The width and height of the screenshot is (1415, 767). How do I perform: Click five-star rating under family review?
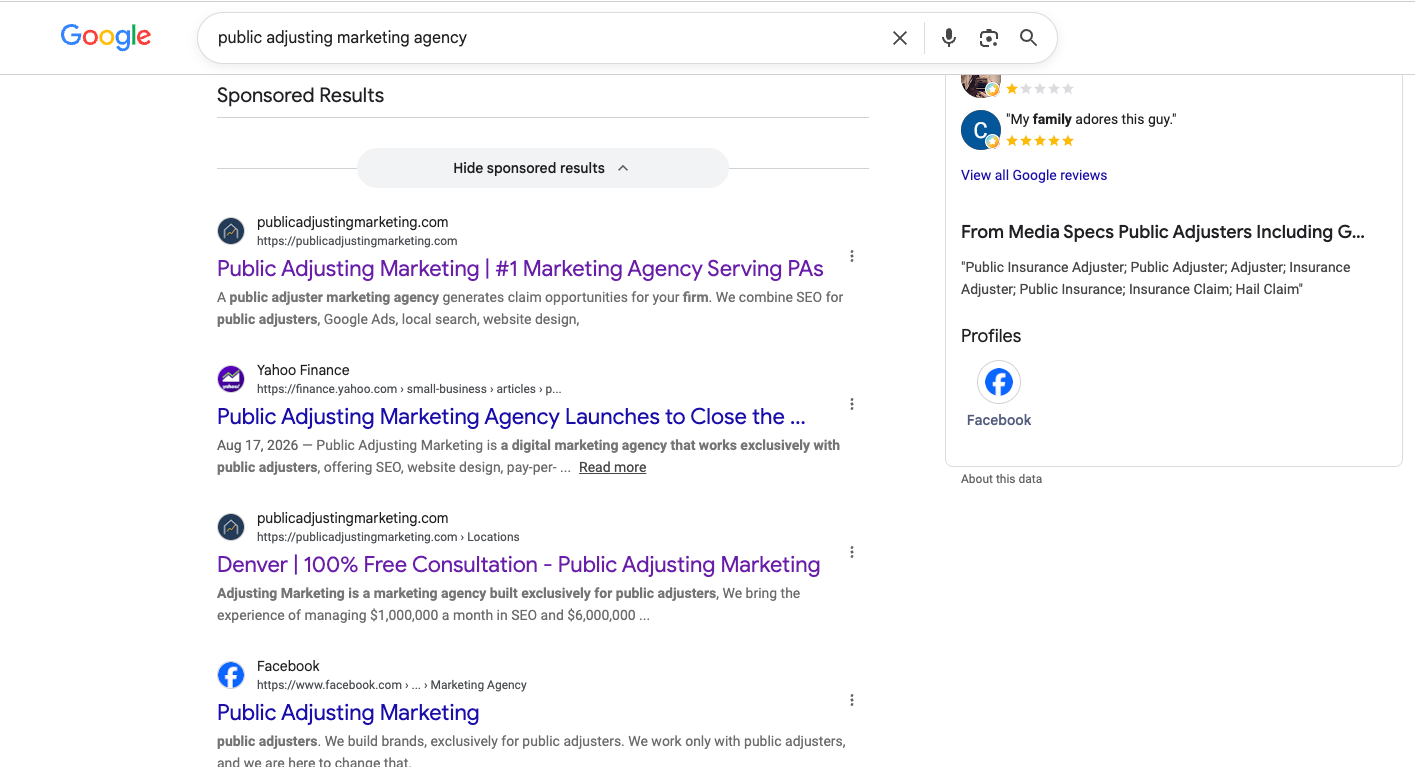[1040, 141]
